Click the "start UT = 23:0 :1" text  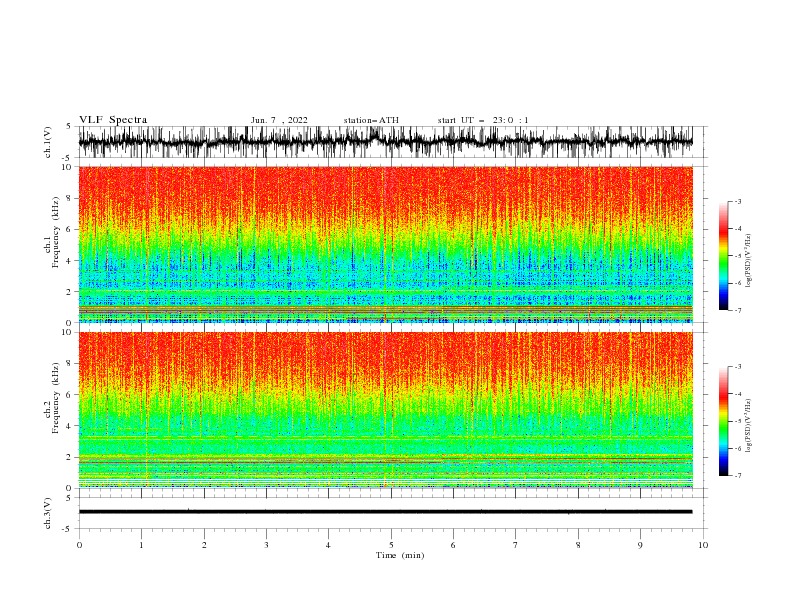483,120
